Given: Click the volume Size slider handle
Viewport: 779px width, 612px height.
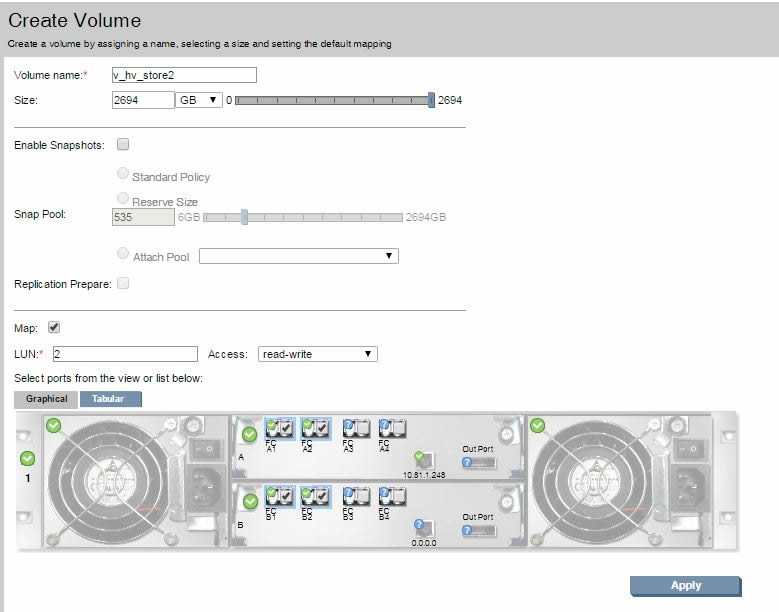Looking at the screenshot, I should click(431, 100).
